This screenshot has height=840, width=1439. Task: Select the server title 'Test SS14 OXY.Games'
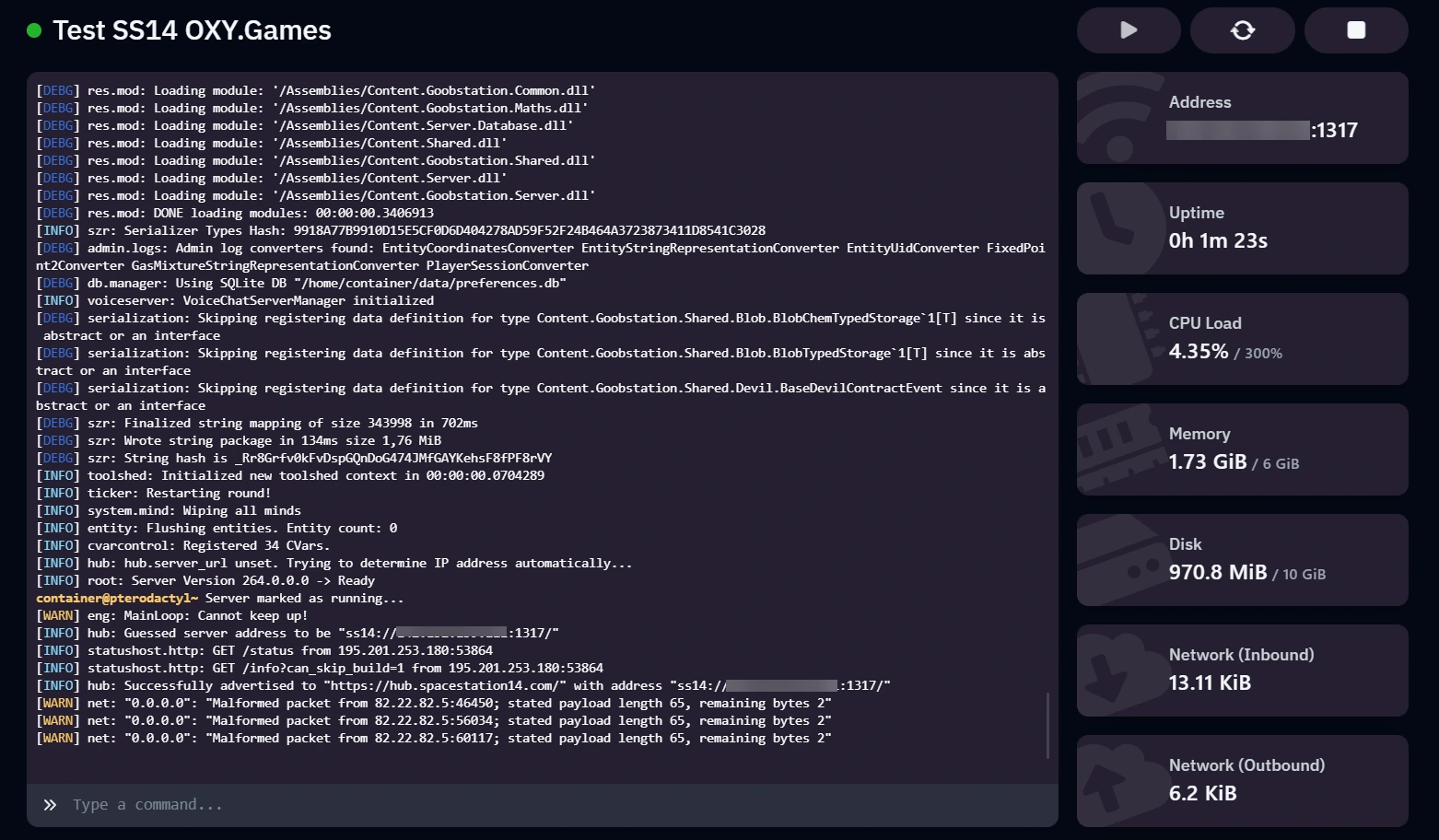[x=191, y=30]
